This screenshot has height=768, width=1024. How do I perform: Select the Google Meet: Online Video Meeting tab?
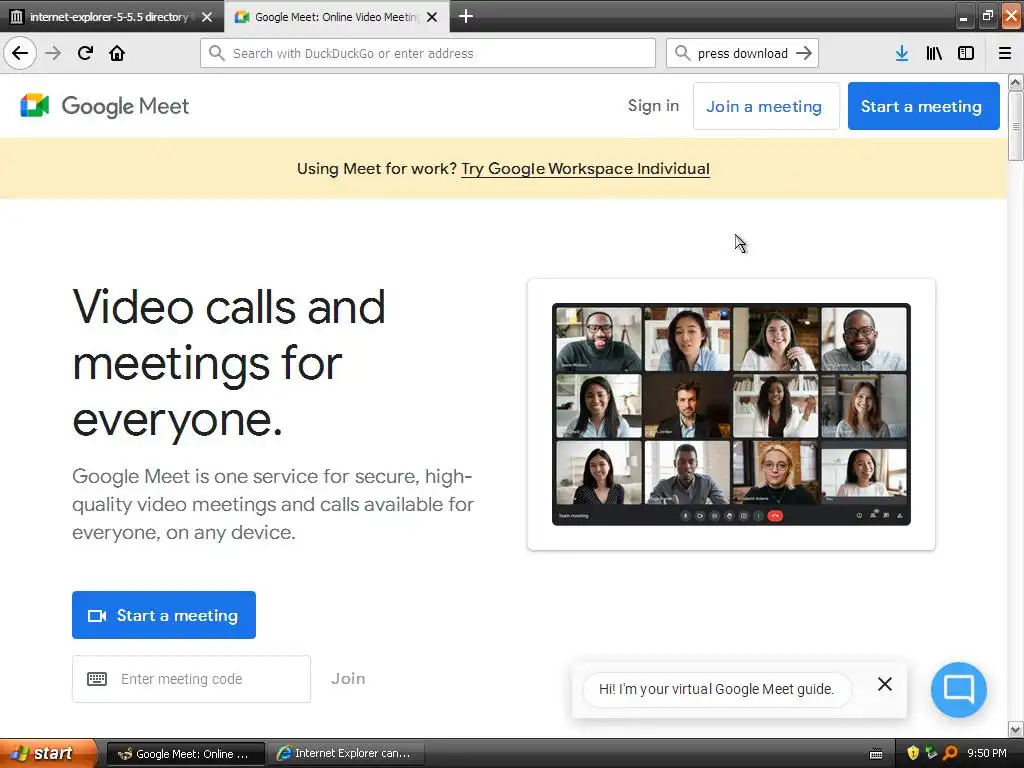pos(337,17)
